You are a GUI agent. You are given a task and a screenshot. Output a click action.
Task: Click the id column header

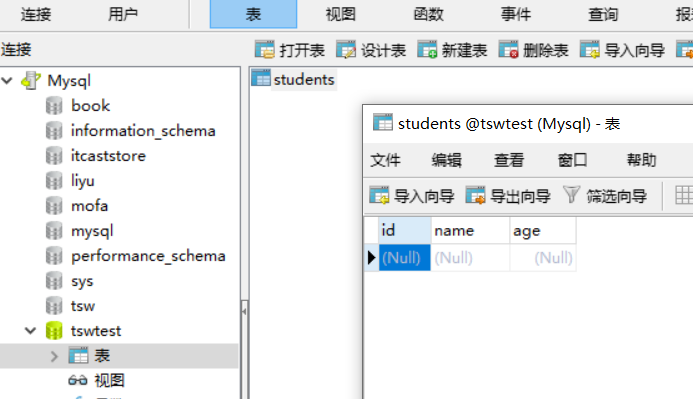pyautogui.click(x=404, y=230)
